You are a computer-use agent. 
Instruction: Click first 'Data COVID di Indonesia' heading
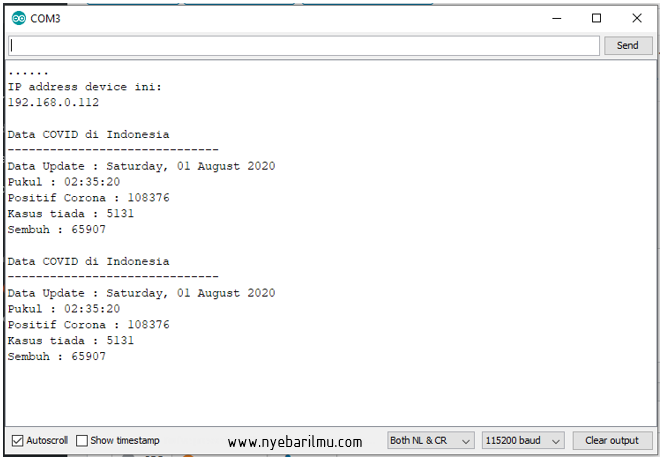[89, 135]
